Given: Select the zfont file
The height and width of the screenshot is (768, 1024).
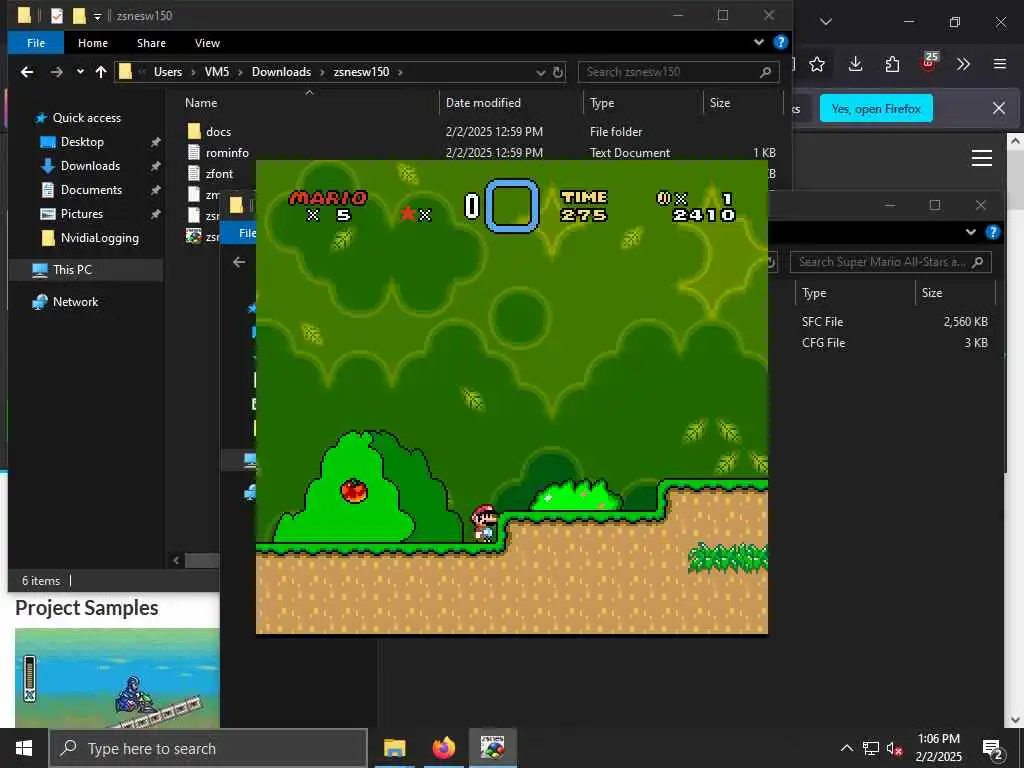Looking at the screenshot, I should [x=219, y=174].
